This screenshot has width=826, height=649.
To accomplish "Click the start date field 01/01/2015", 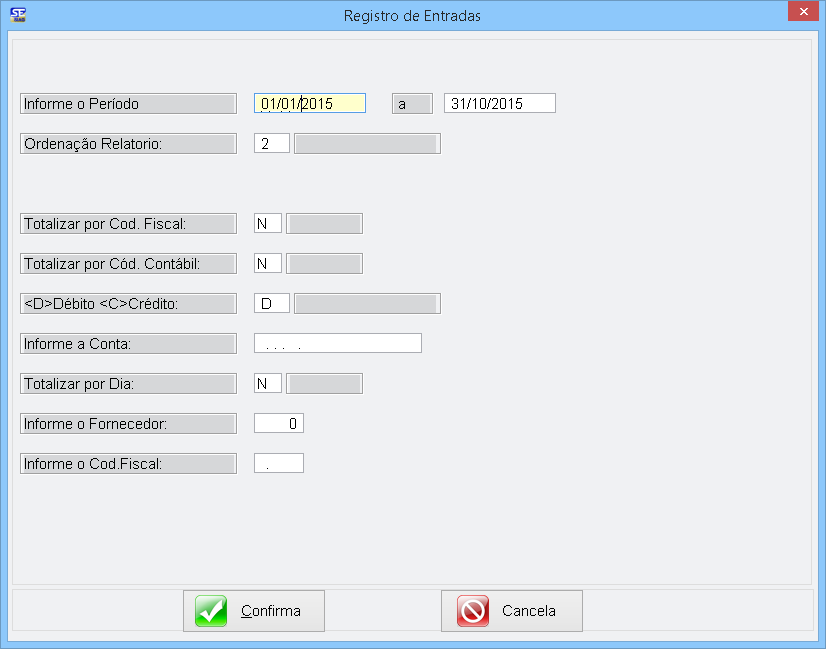I will (x=310, y=103).
